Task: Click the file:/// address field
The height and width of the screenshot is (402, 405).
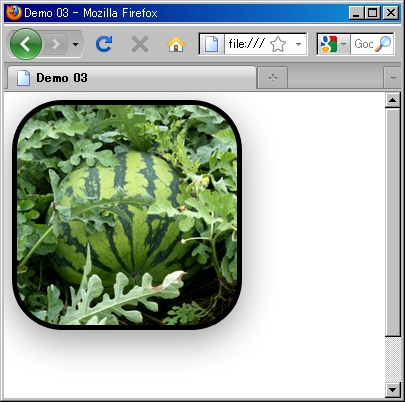Action: click(x=247, y=44)
